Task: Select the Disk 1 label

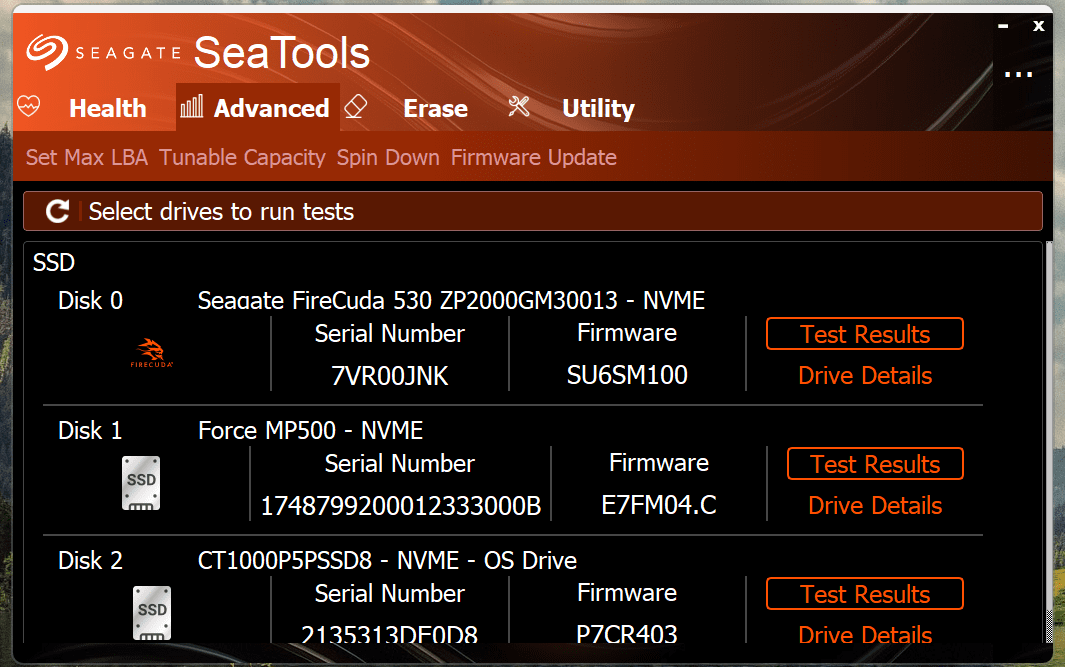Action: (90, 431)
